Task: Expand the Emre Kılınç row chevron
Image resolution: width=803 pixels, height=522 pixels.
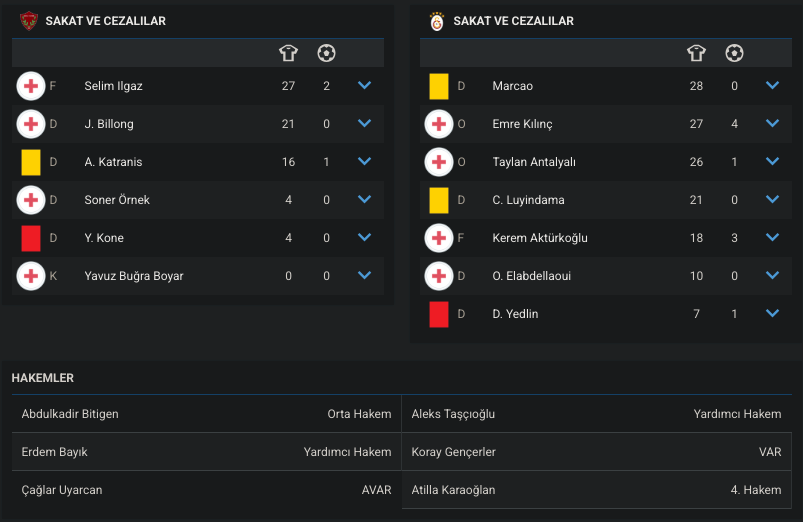Action: [772, 123]
